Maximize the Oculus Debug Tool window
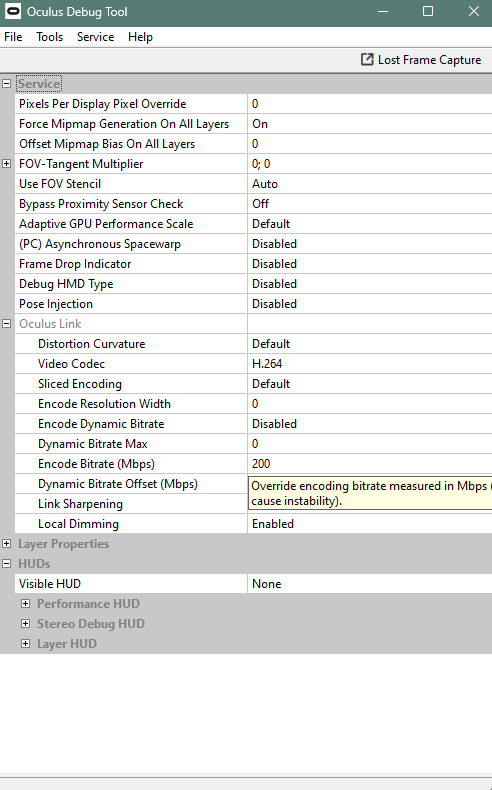The height and width of the screenshot is (790, 492). point(428,11)
